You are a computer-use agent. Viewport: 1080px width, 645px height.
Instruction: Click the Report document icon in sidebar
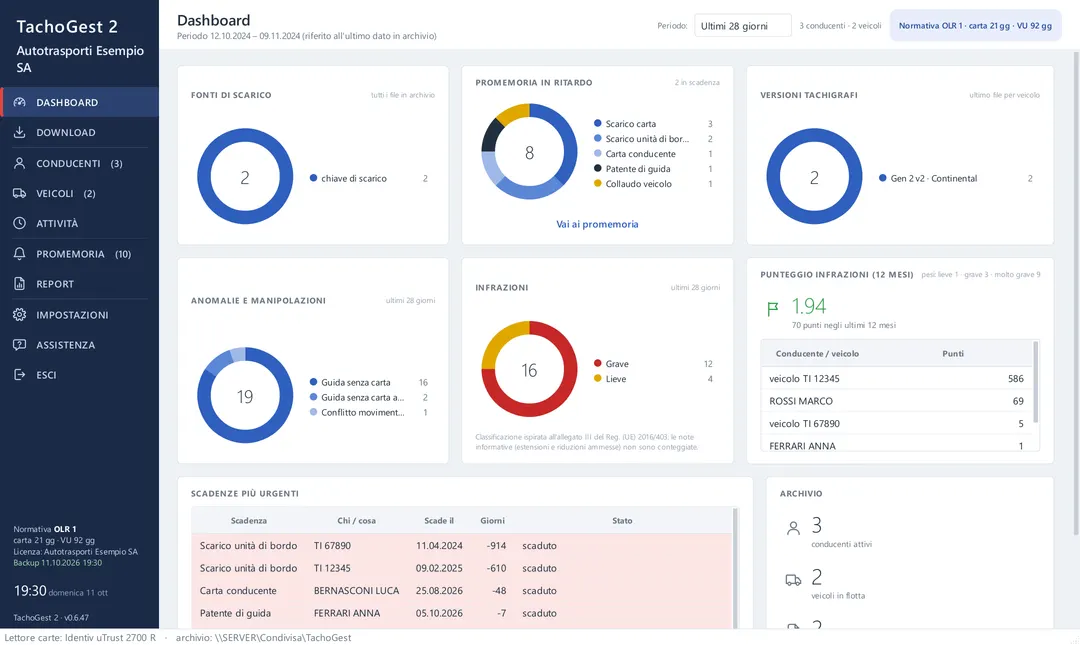[19, 284]
